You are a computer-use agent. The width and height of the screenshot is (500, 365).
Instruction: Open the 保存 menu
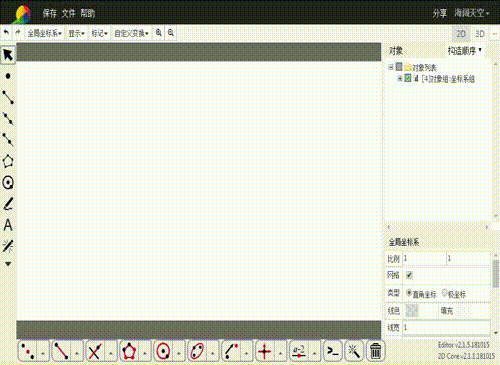coord(49,13)
